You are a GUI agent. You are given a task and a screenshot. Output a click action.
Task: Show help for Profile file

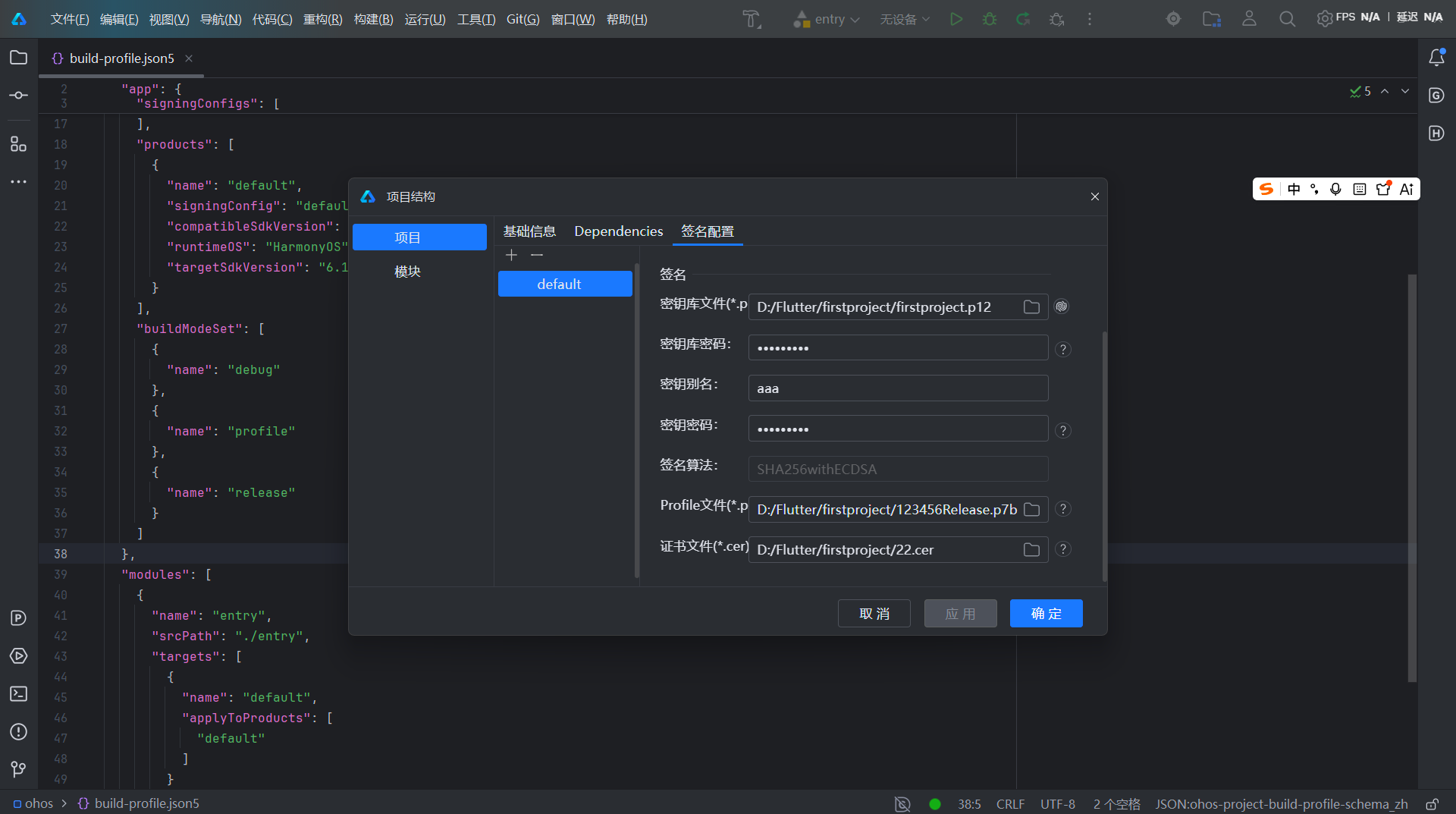pos(1063,509)
